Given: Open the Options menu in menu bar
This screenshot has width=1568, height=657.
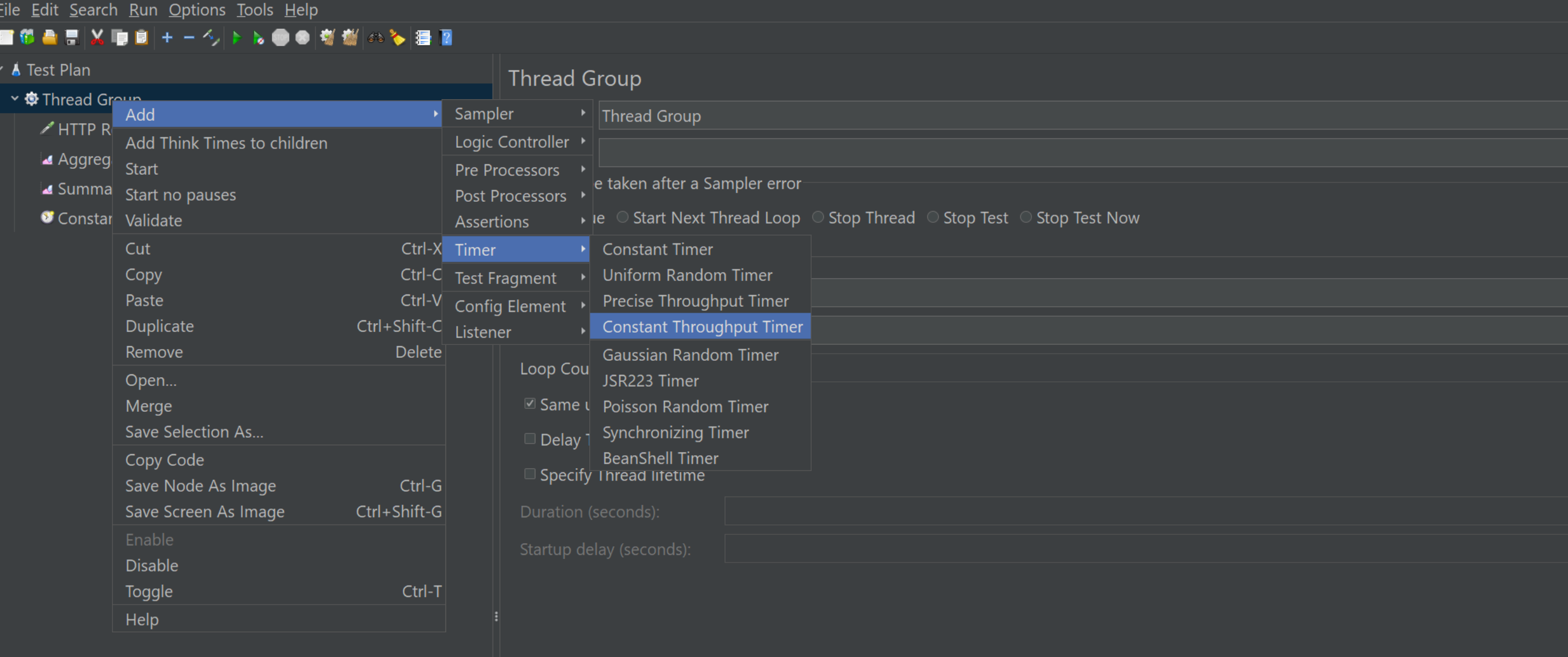Looking at the screenshot, I should pyautogui.click(x=196, y=10).
